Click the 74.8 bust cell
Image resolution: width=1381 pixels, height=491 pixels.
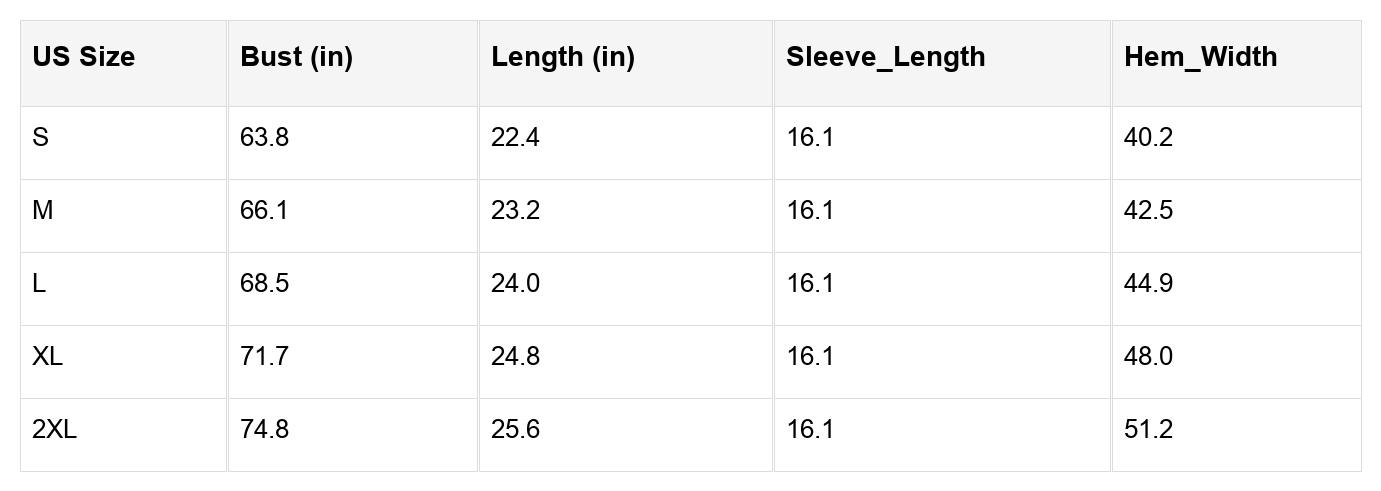click(x=264, y=430)
